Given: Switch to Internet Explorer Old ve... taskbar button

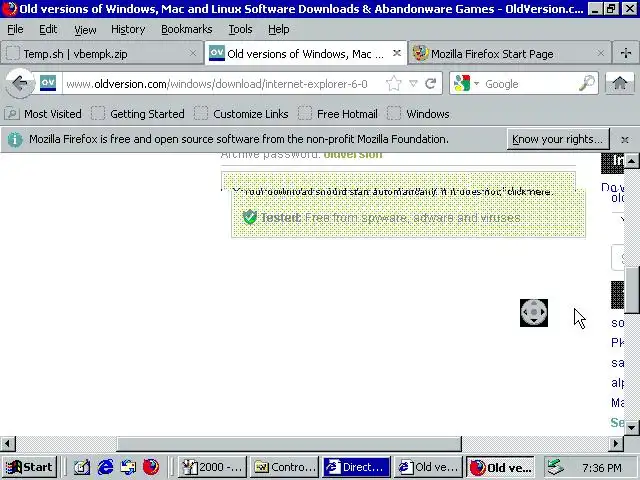Looking at the screenshot, I should click(428, 467).
